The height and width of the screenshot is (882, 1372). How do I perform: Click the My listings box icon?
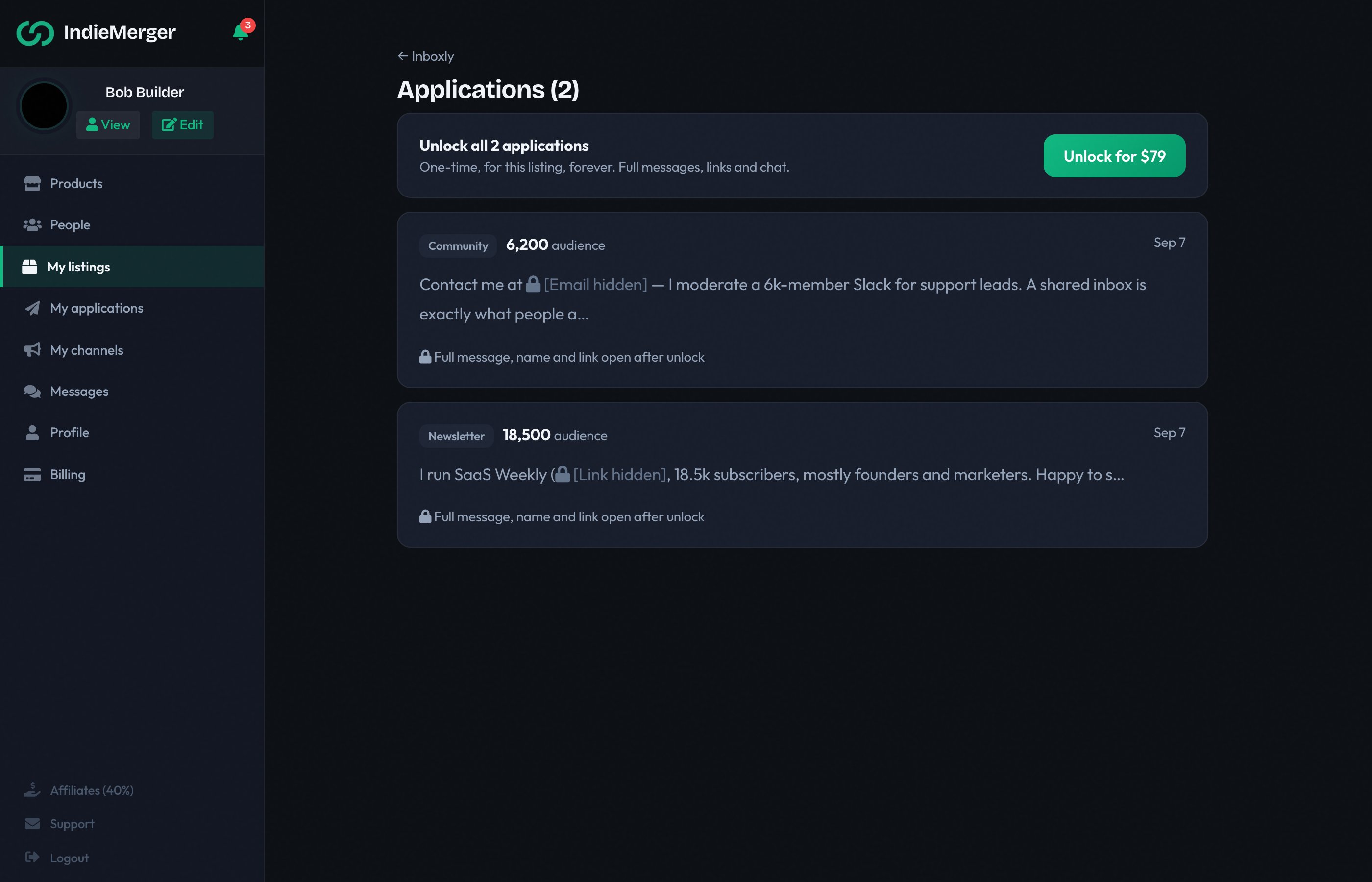point(29,267)
